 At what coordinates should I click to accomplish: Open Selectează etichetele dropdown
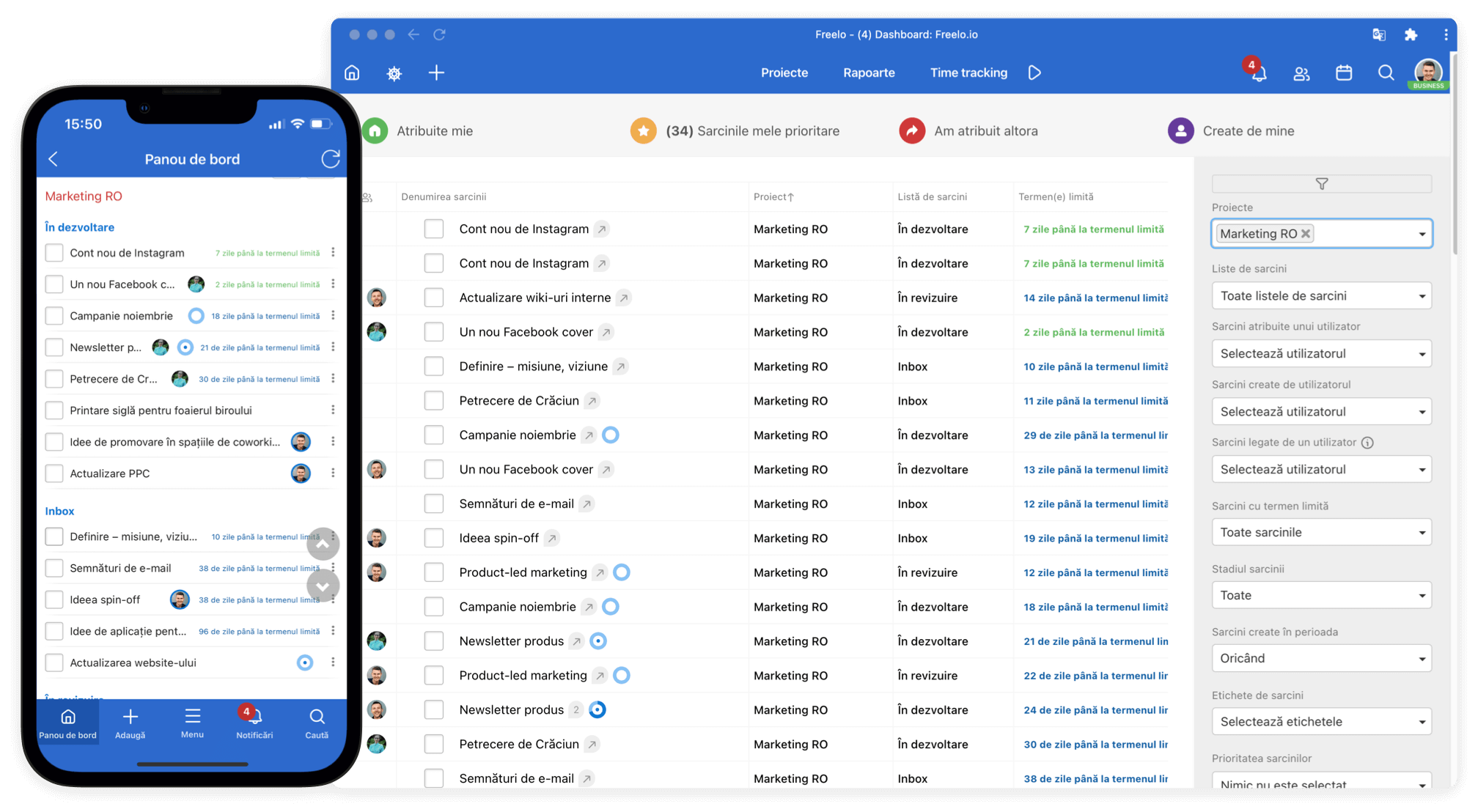coord(1322,721)
